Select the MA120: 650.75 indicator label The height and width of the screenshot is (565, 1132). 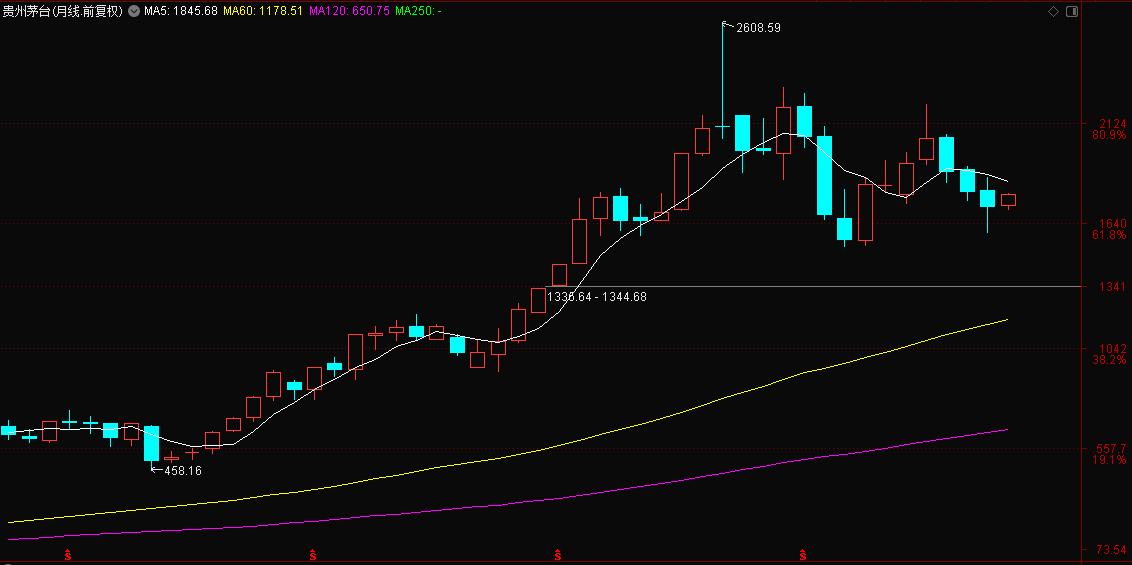(348, 11)
